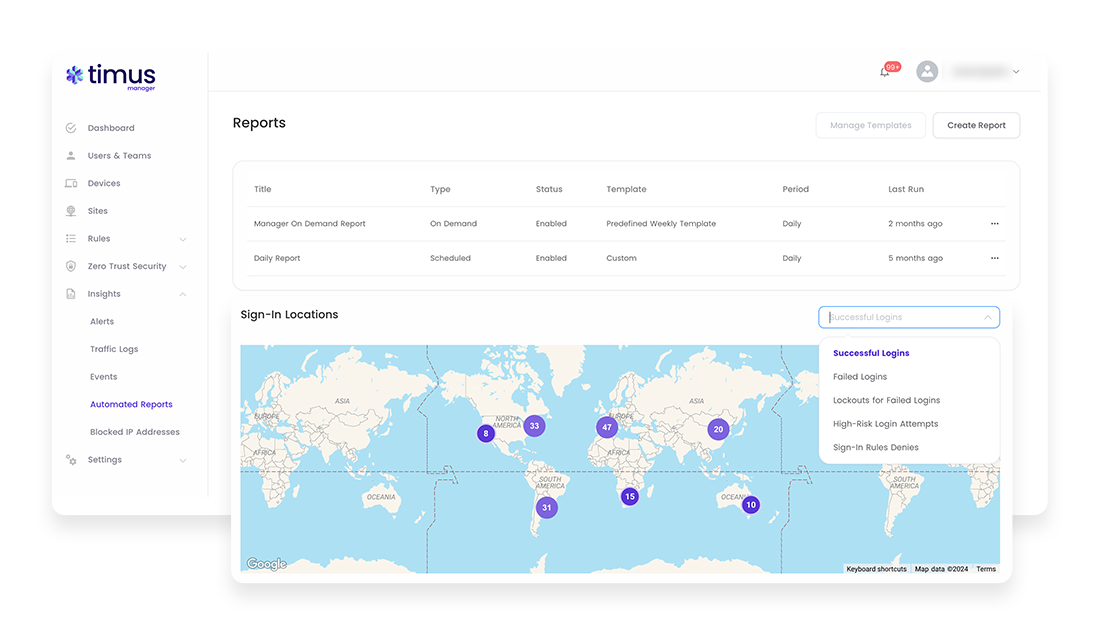Click the Sites globe icon

pyautogui.click(x=71, y=210)
